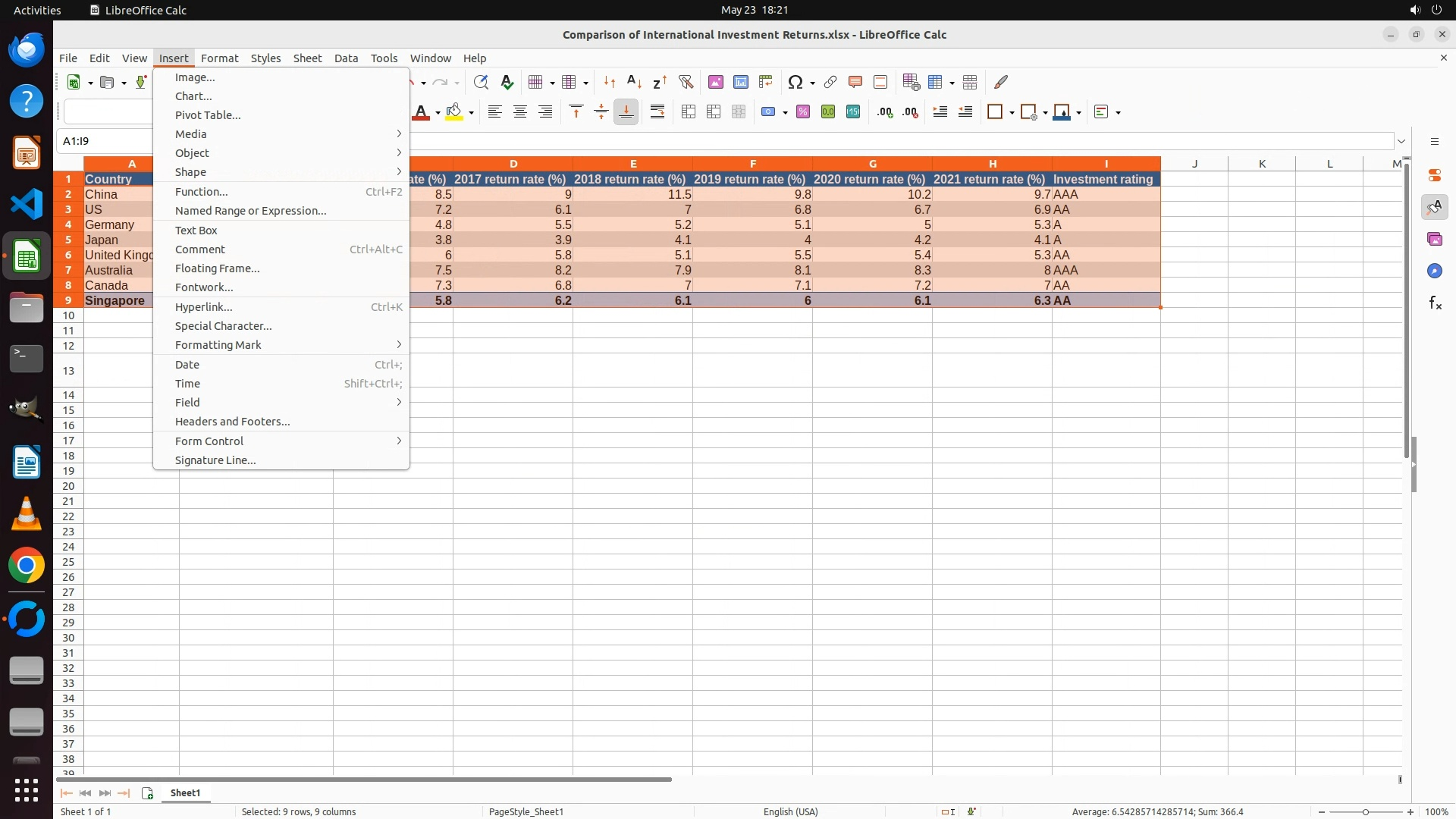
Task: Select Hyperlink... in the Insert menu
Action: pos(203,307)
